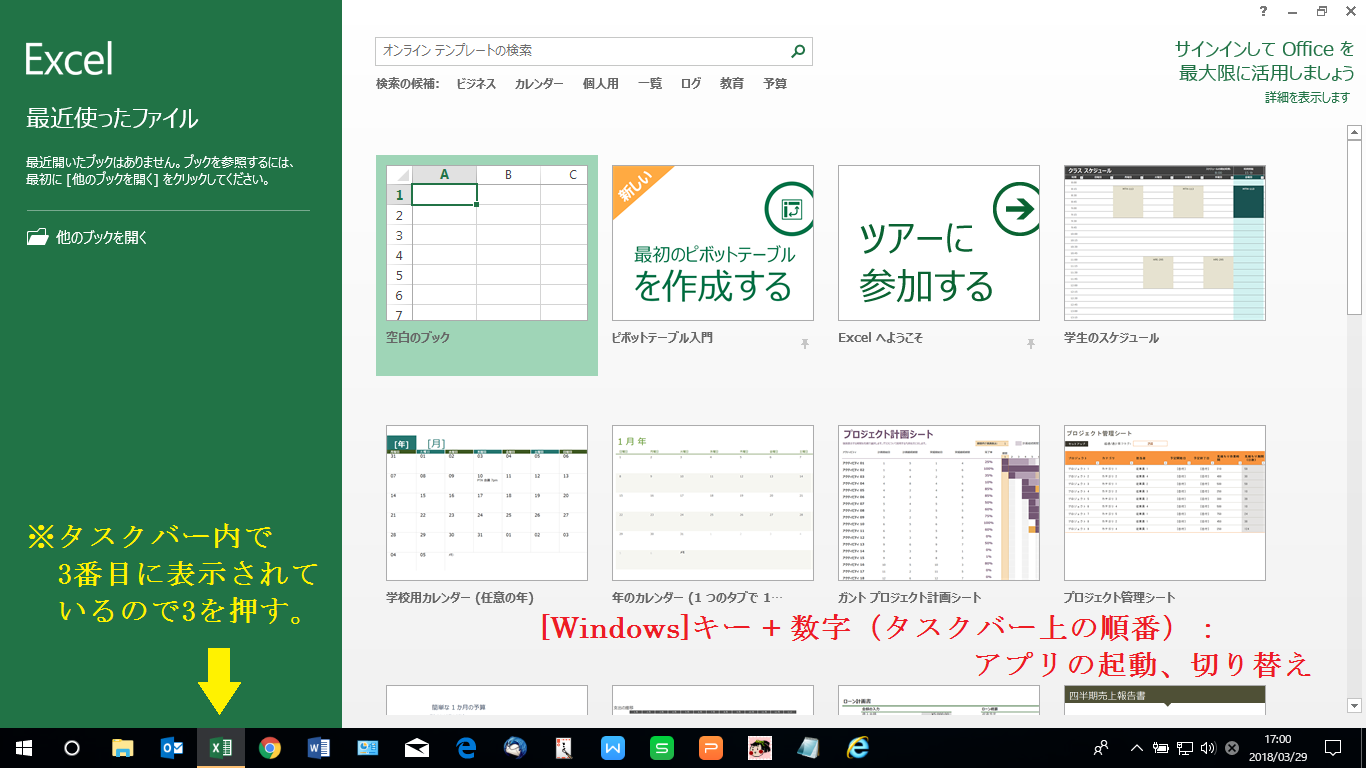The width and height of the screenshot is (1366, 768).
Task: Open the Action Center notification icon
Action: tap(1333, 748)
